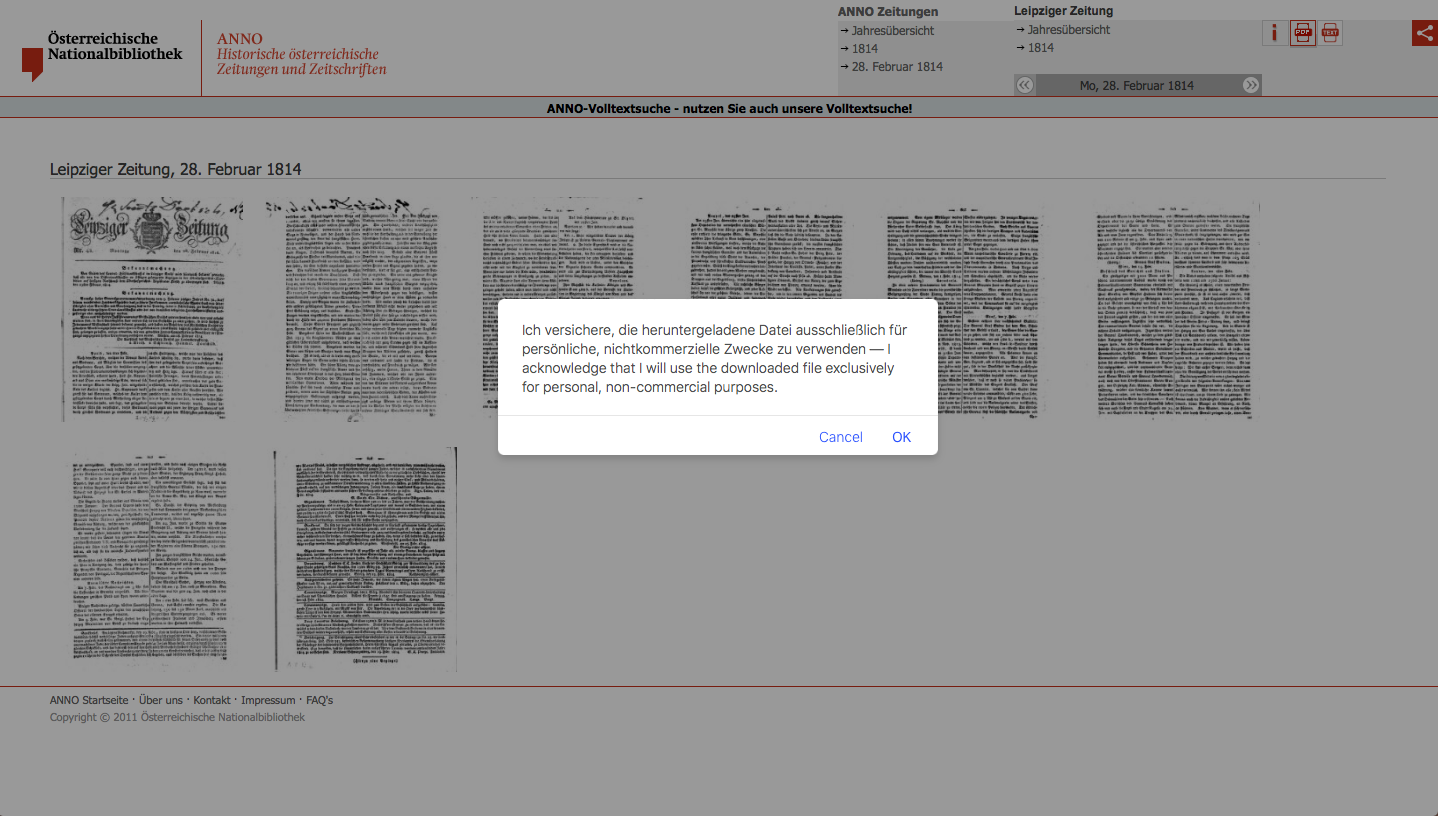Confirm the dialog with OK
The height and width of the screenshot is (816, 1438).
click(901, 437)
